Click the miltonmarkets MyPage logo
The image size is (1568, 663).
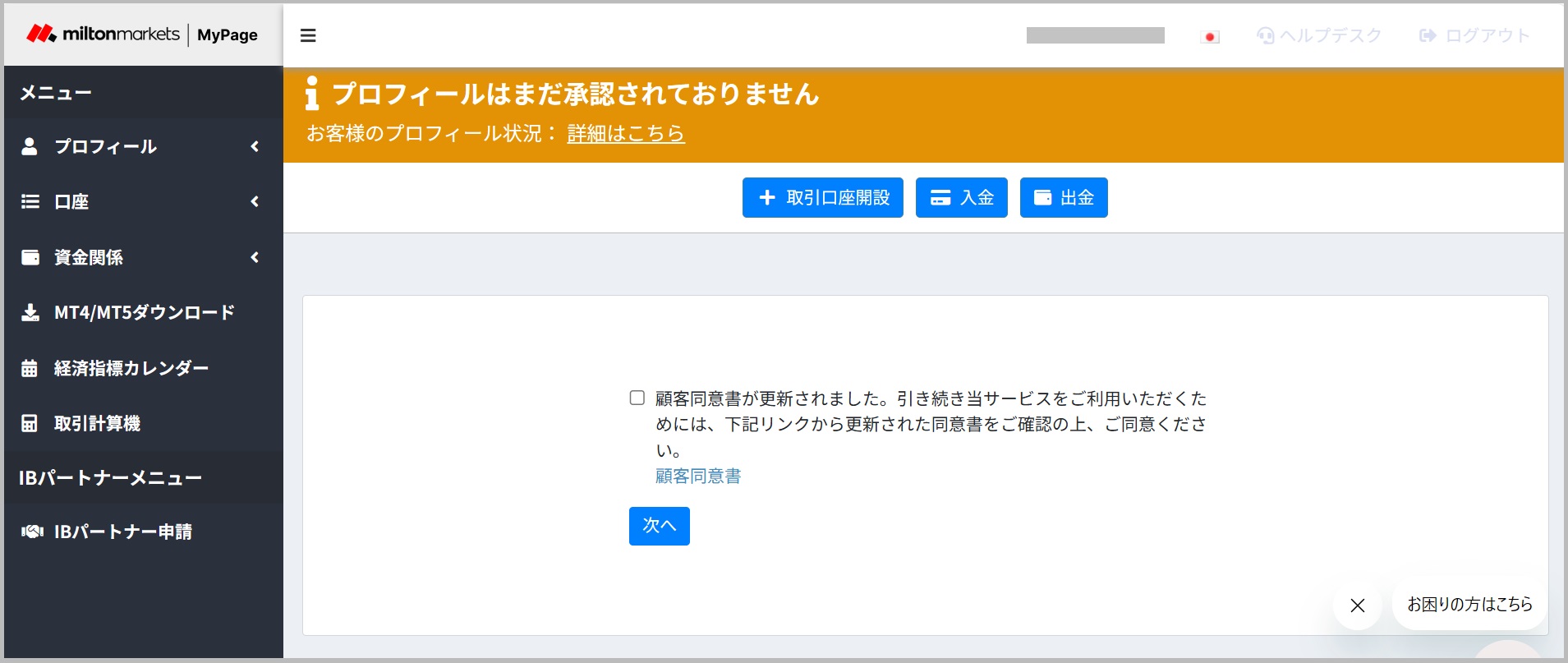coord(142,35)
